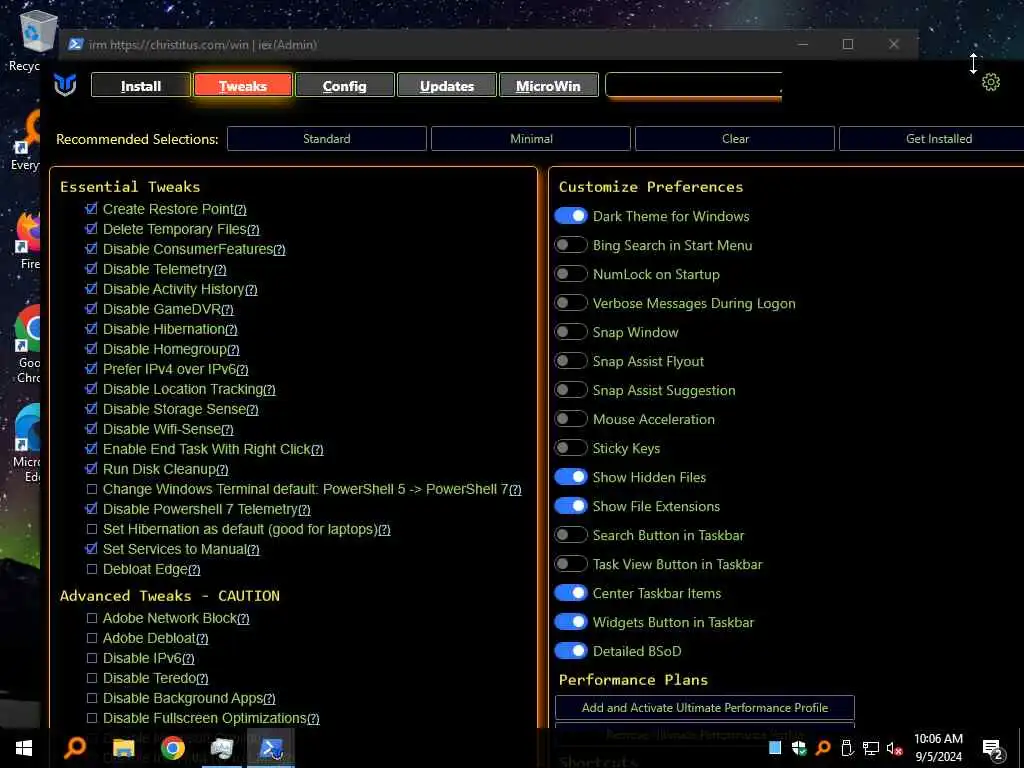Screen dimensions: 1024x768
Task: Enable NumLock on Startup toggle
Action: (571, 274)
